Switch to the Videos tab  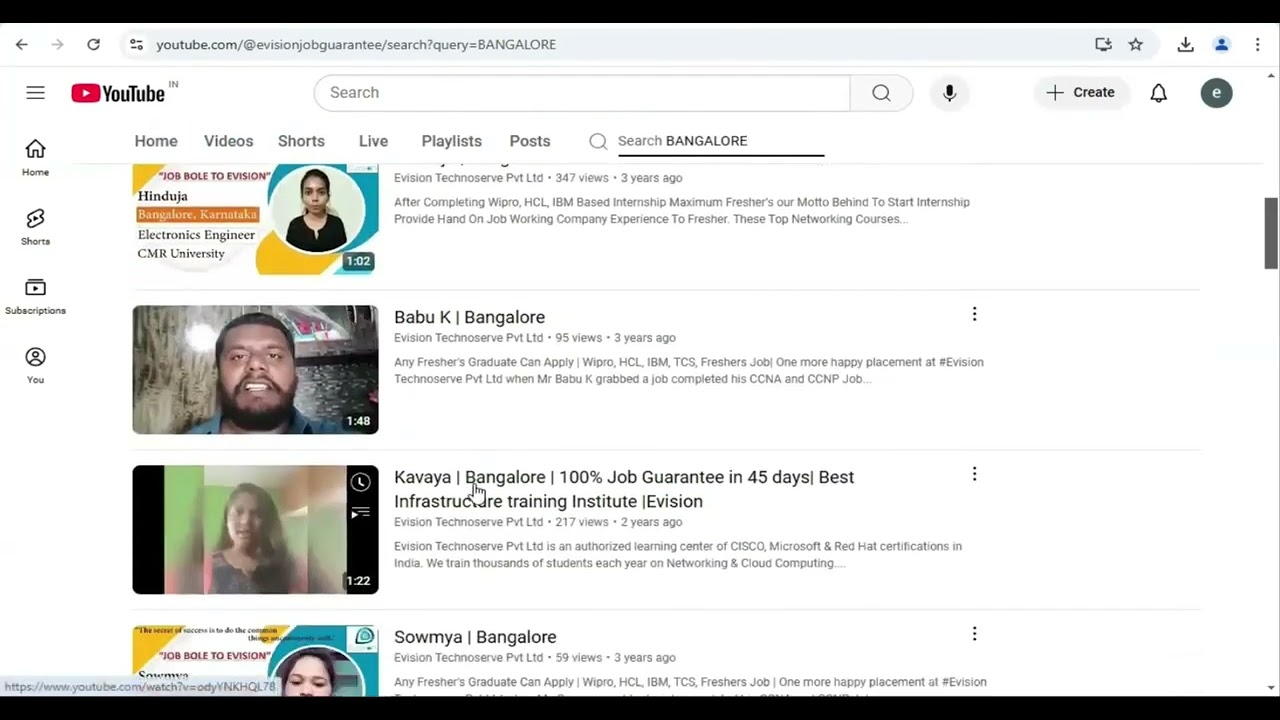tap(229, 141)
